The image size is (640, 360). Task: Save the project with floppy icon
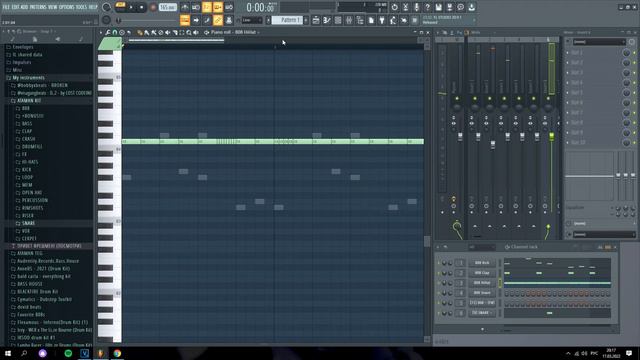pos(438,7)
